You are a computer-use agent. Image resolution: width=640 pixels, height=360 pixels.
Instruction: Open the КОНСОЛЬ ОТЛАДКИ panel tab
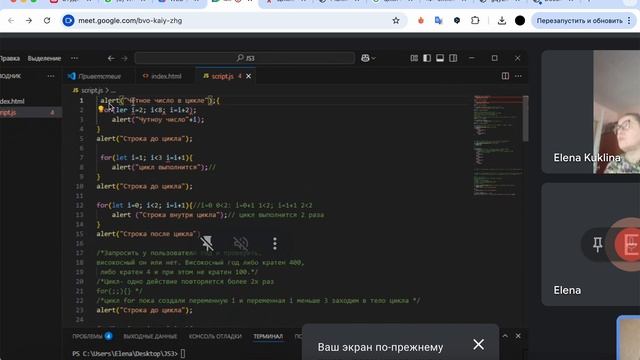[215, 336]
